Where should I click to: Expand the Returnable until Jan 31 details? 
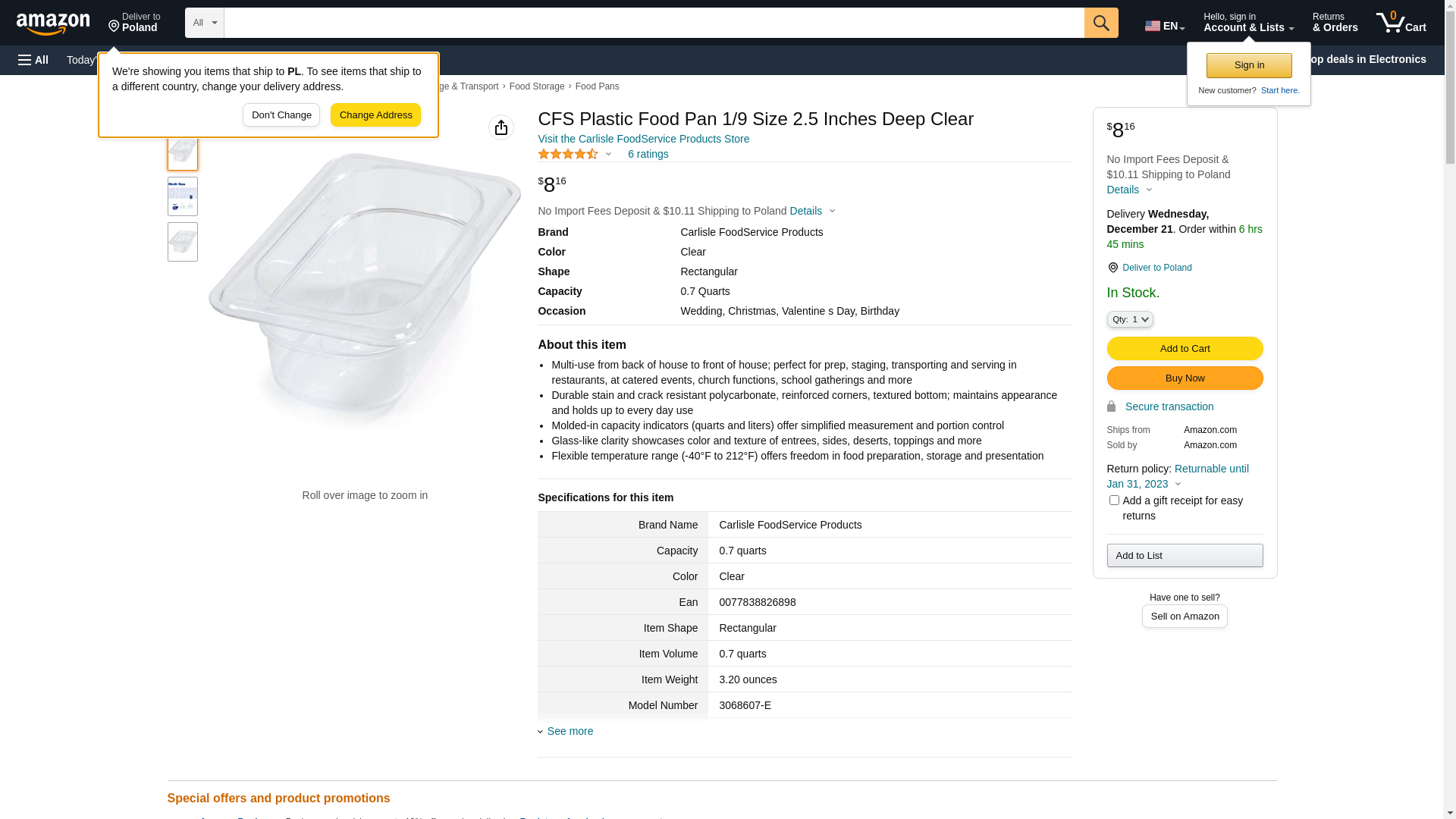pyautogui.click(x=1178, y=476)
